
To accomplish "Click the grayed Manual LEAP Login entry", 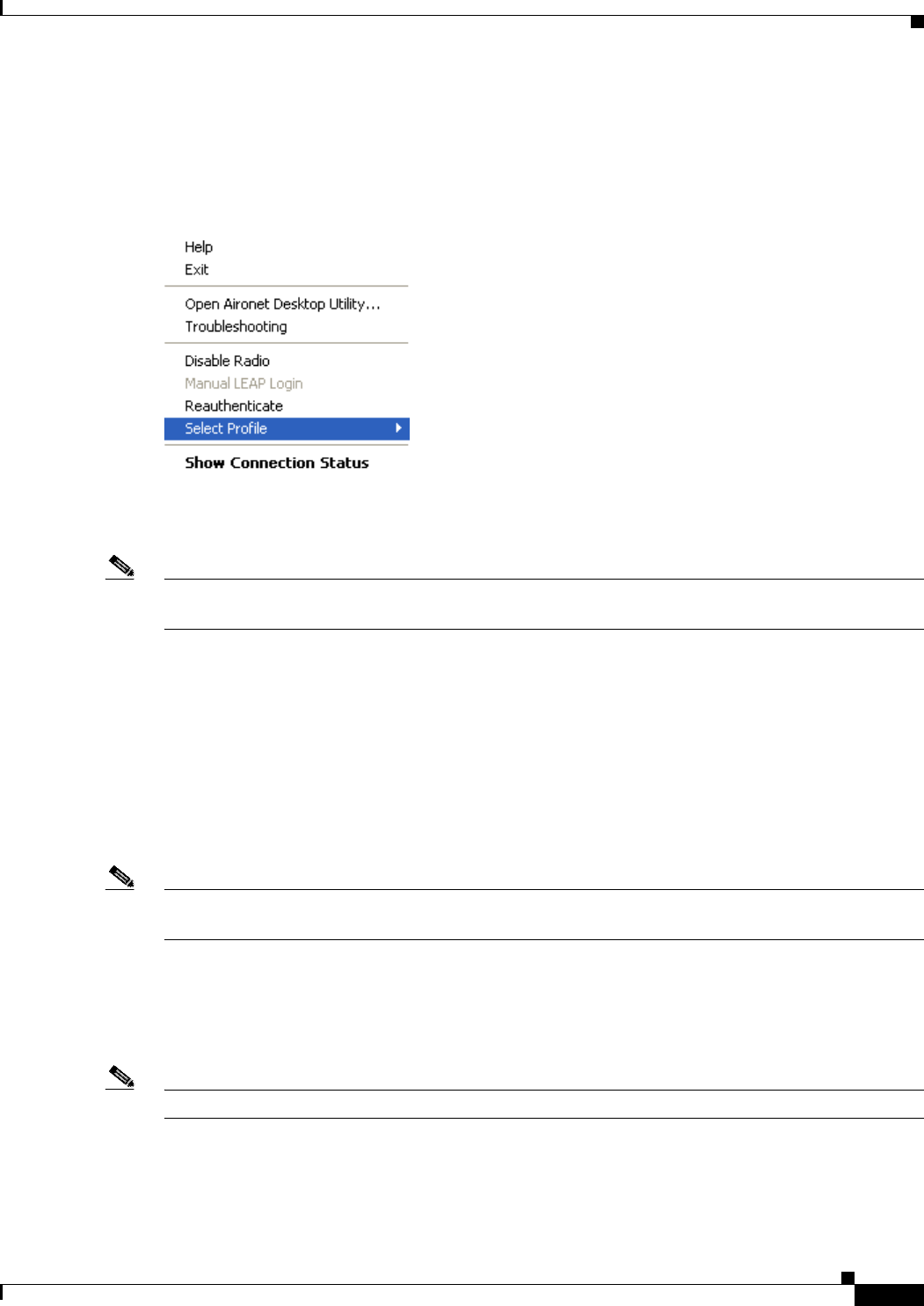I will click(x=244, y=383).
